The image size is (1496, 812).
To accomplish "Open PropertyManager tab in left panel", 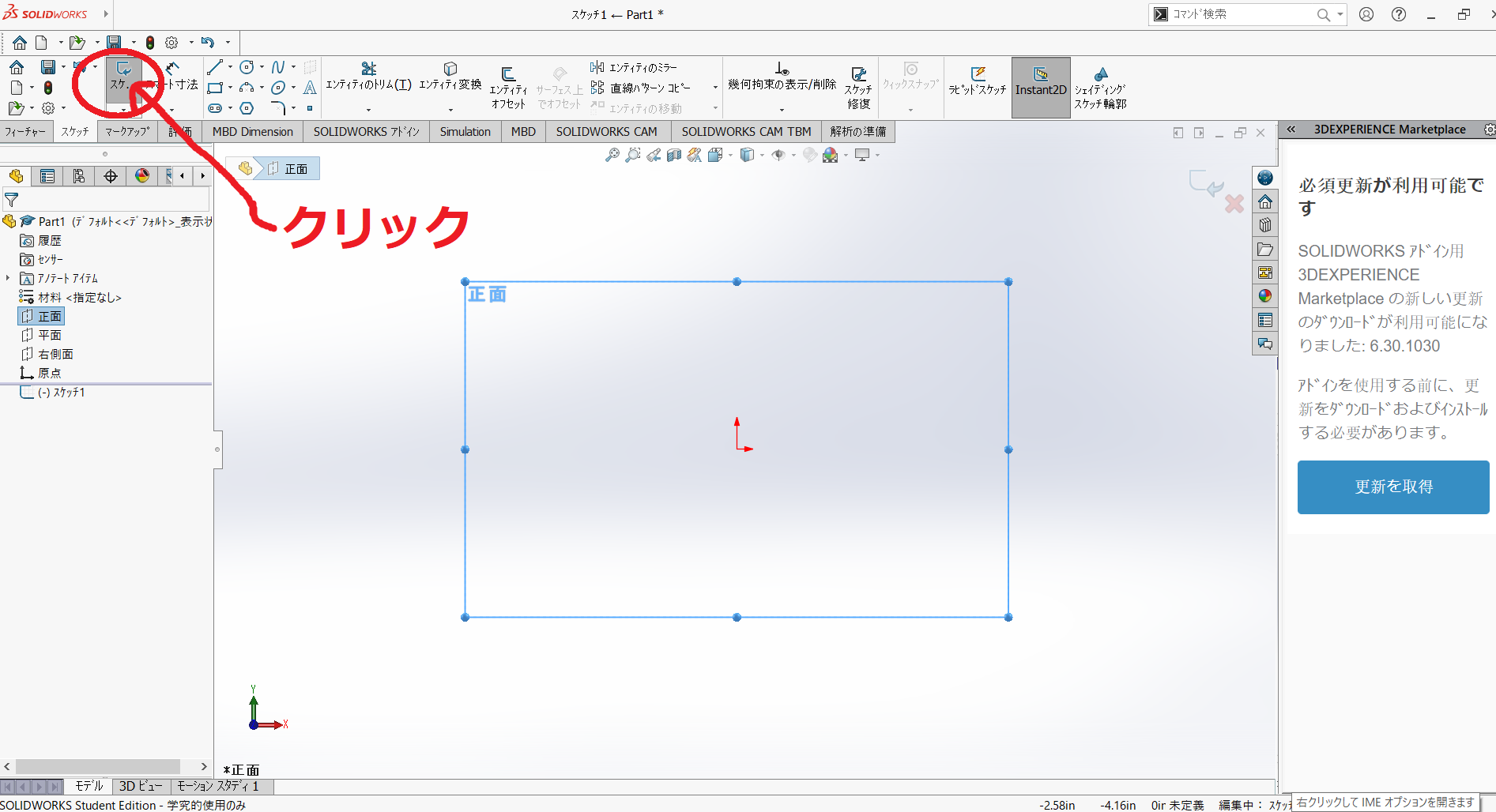I will (47, 176).
